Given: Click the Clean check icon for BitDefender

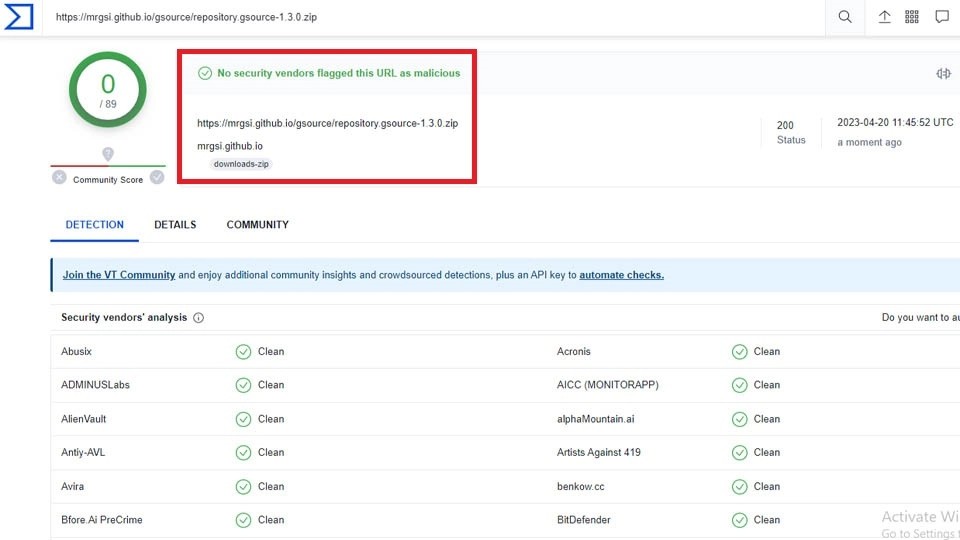Looking at the screenshot, I should coord(740,520).
